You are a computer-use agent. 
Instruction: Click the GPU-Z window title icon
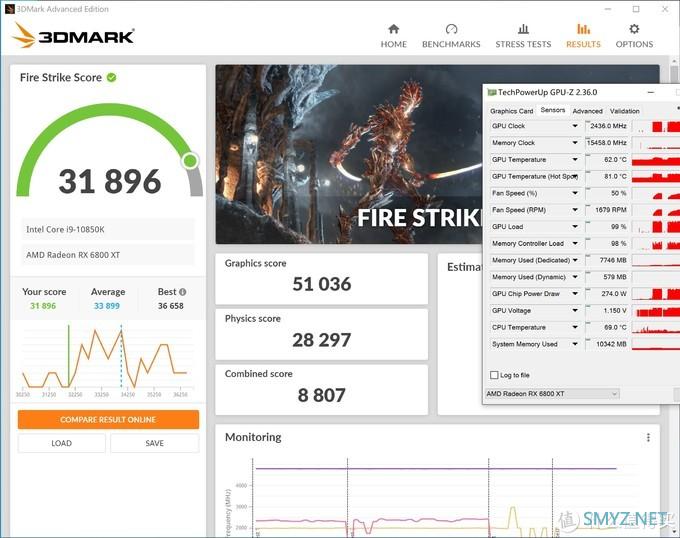[491, 92]
